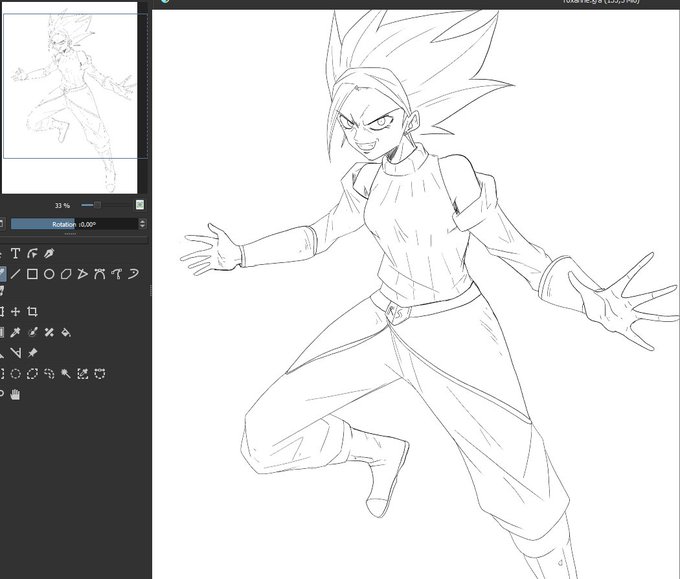Click the button right of zoom slider
Screen dimensions: 680x579
[x=140, y=205]
